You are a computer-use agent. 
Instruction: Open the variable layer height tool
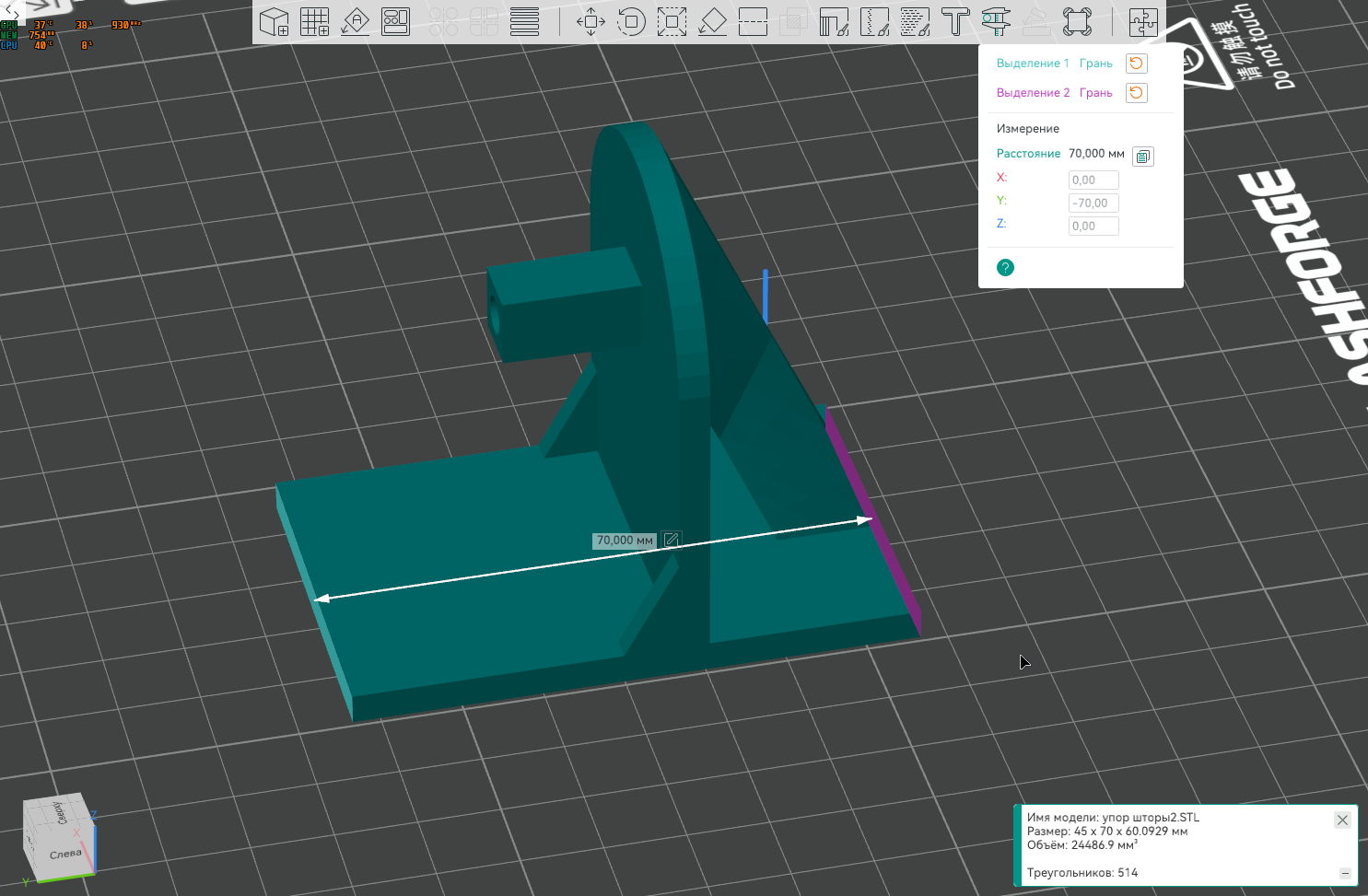coord(524,22)
